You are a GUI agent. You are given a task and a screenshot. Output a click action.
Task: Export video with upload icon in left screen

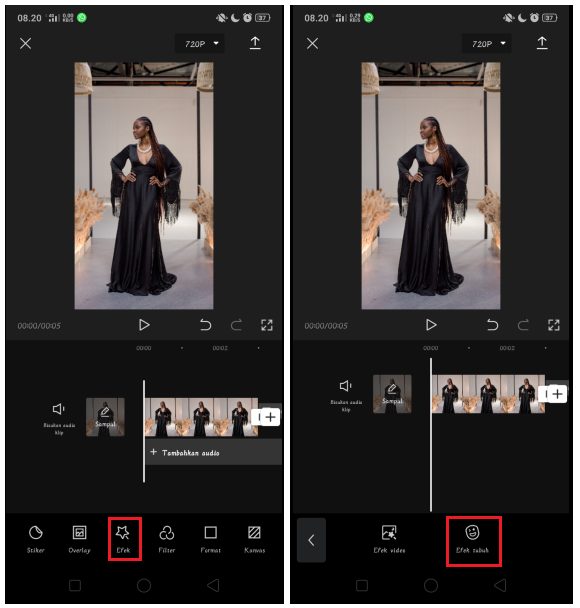[x=255, y=43]
